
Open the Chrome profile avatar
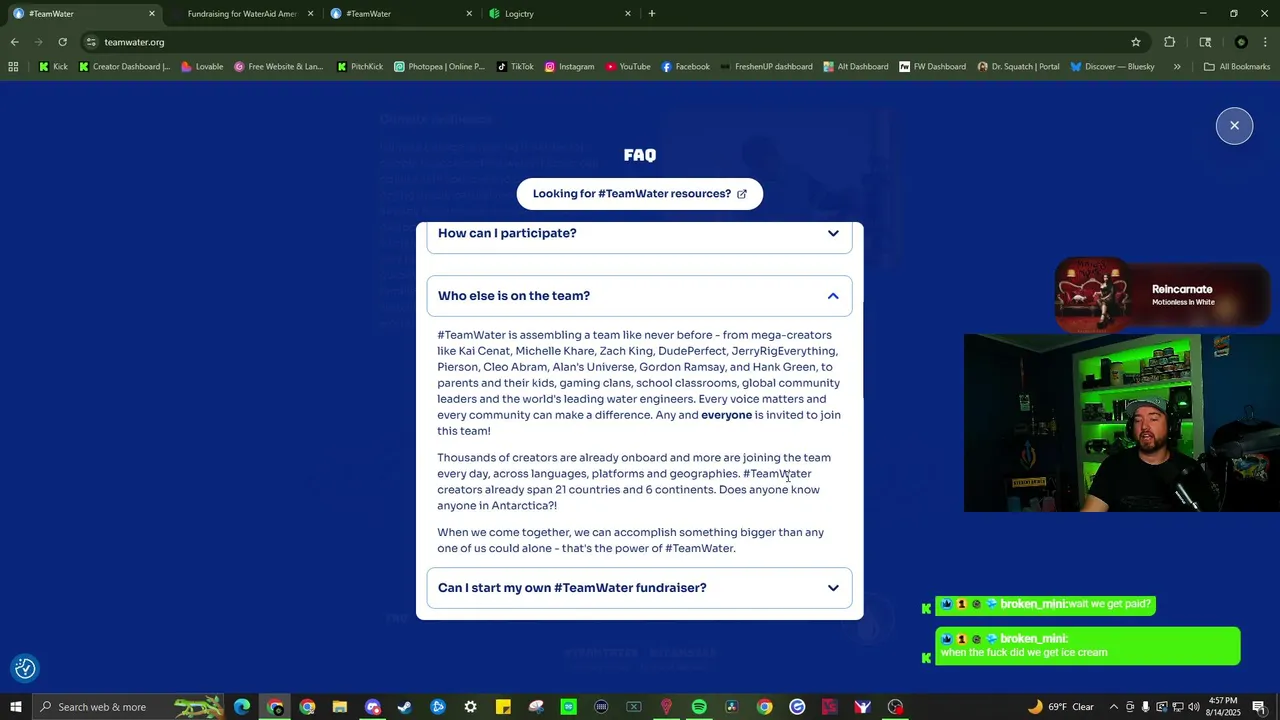coord(1241,42)
